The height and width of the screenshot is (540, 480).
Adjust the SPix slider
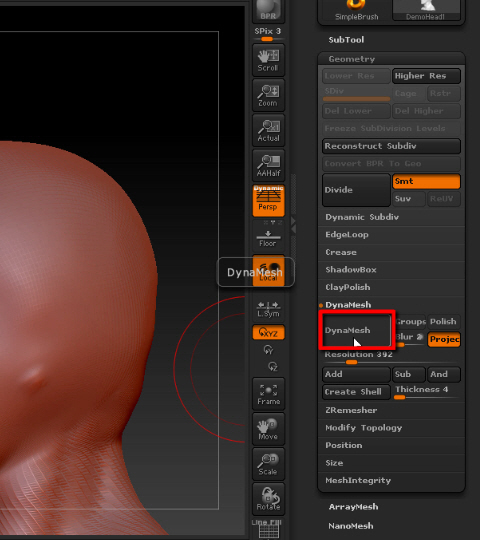click(x=268, y=35)
